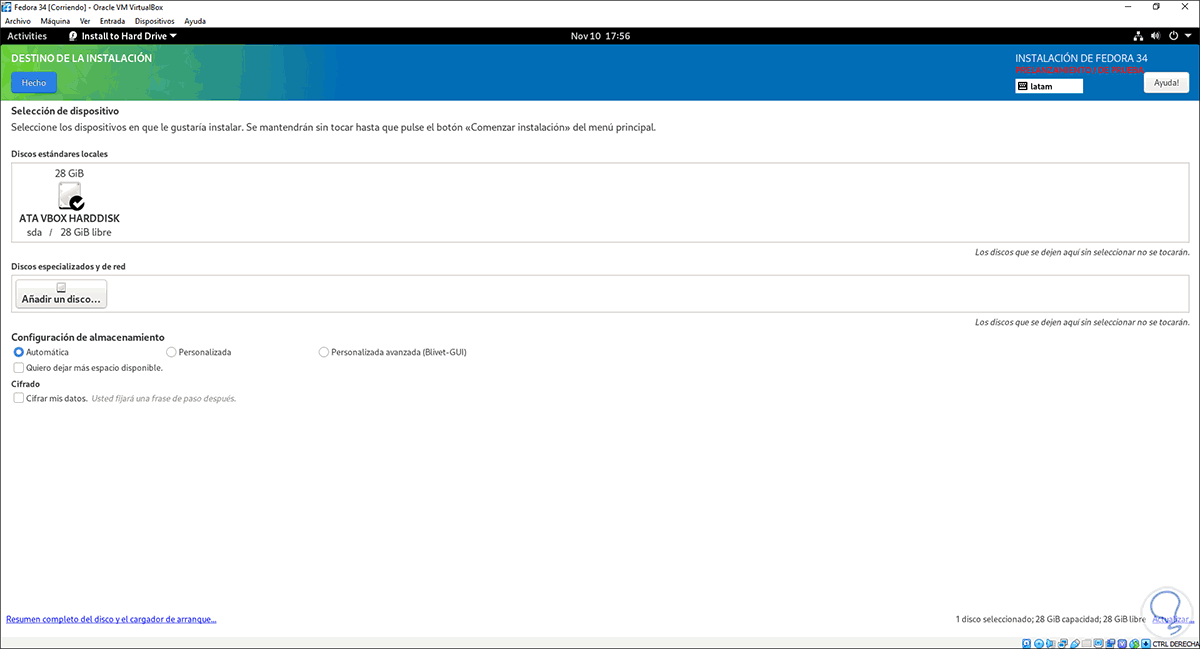Select the ATA VBOX HARDDISK disk icon

[69, 196]
